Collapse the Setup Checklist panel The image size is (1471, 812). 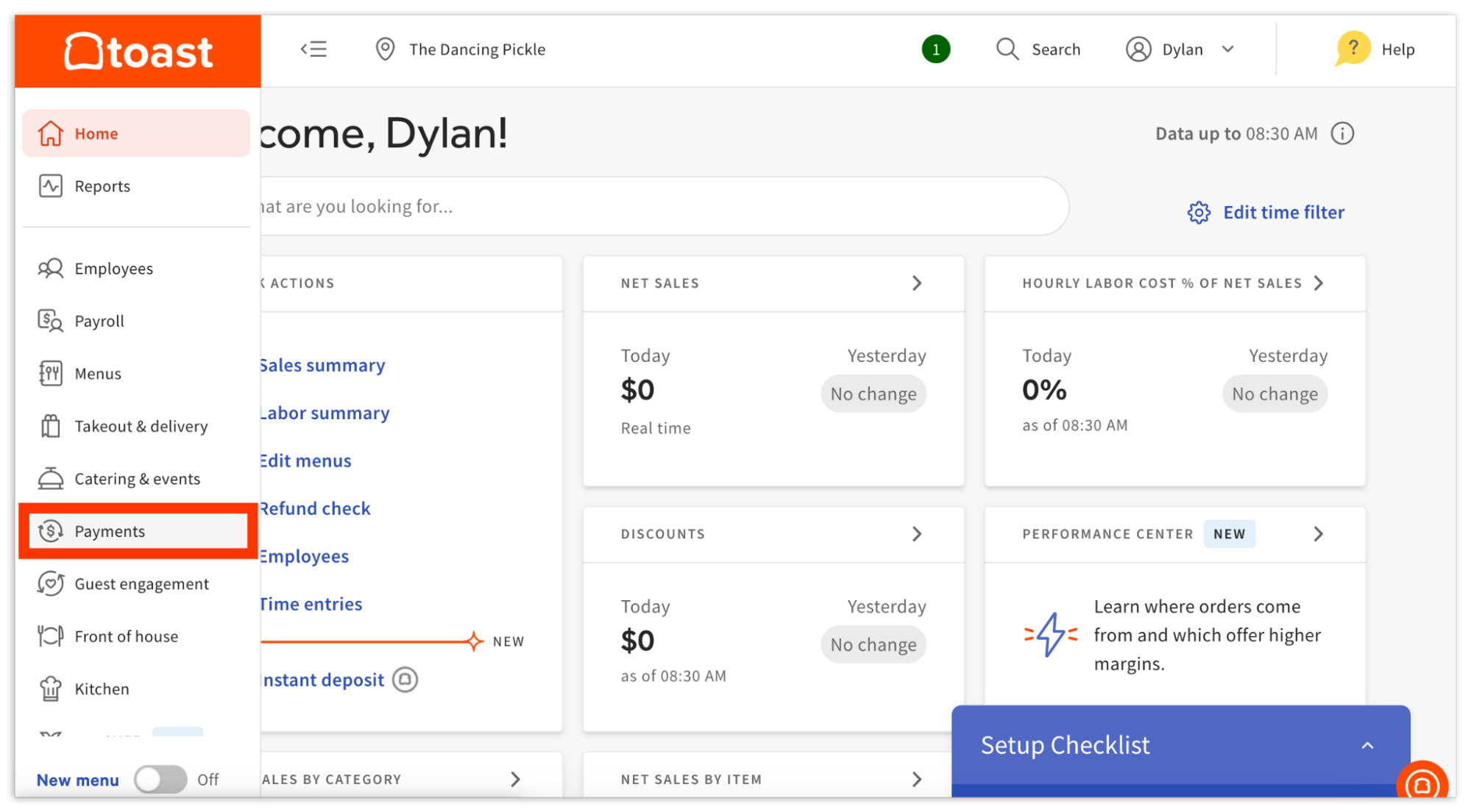point(1367,744)
